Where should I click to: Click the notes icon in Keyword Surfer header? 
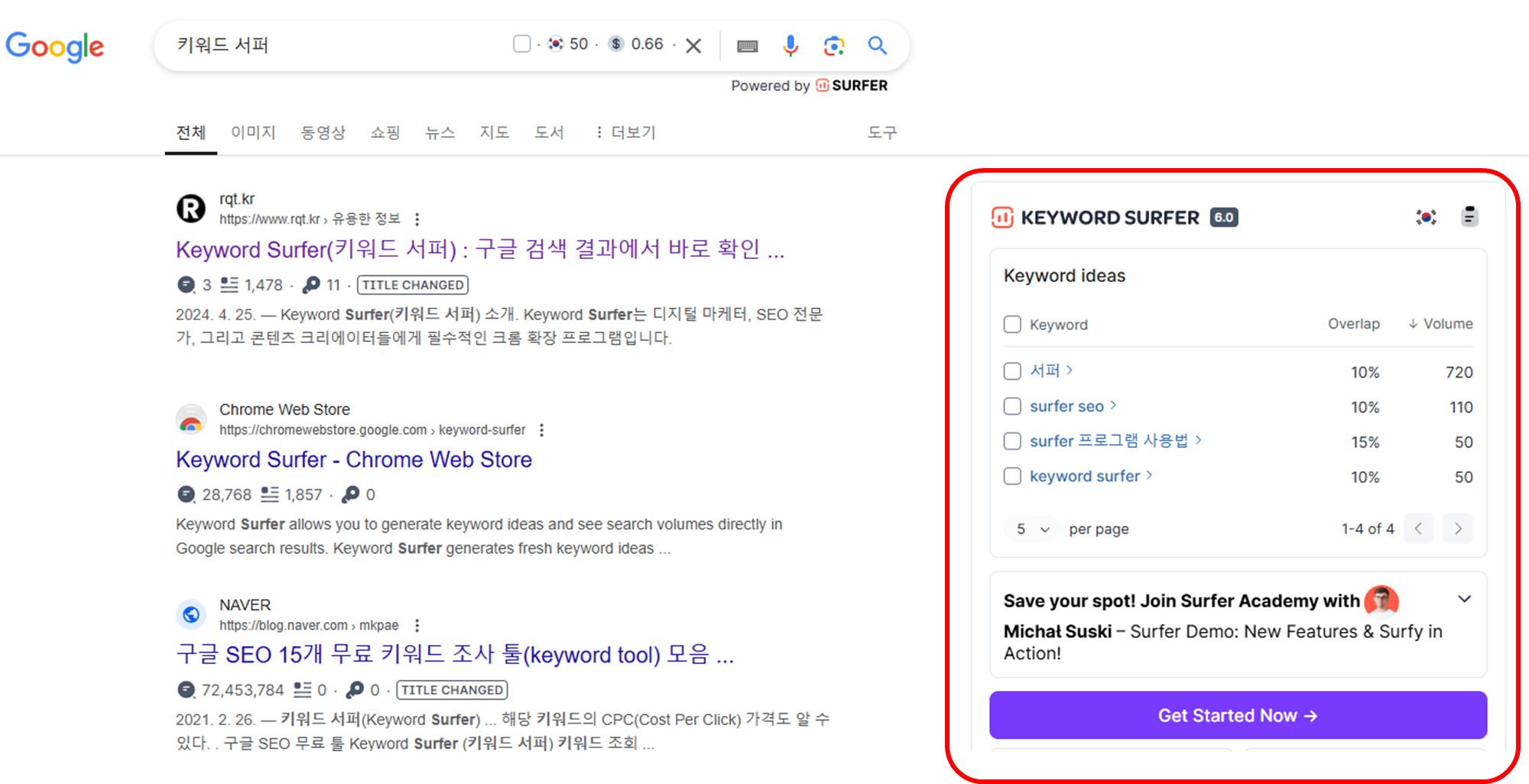pos(1469,217)
